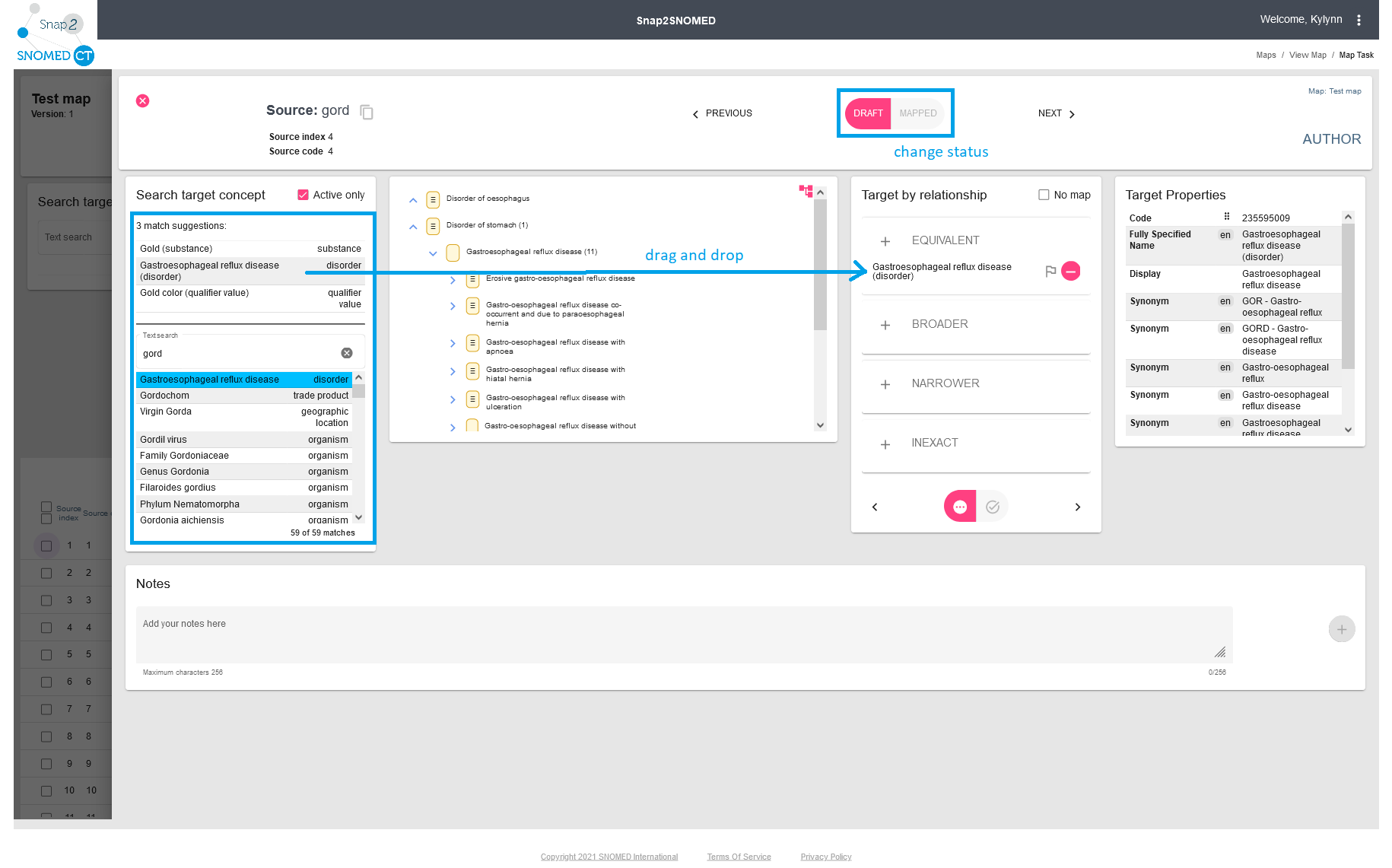
Task: Open the user menu kebab icon
Action: pos(1359,20)
